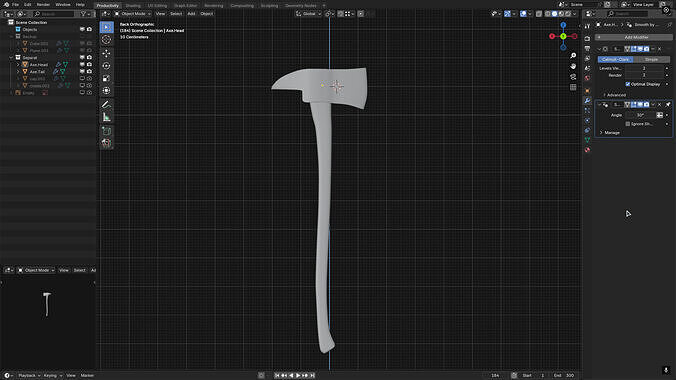Toggle viewport visibility of Axe.Head

(82, 64)
